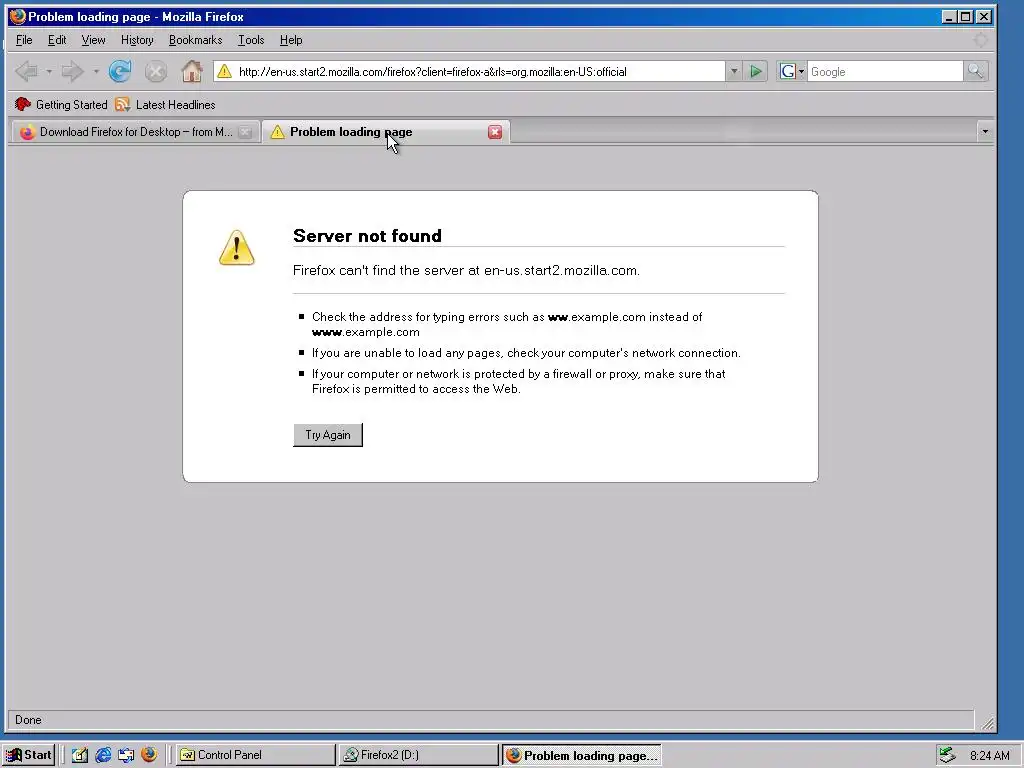Open the History menu

pyautogui.click(x=137, y=40)
